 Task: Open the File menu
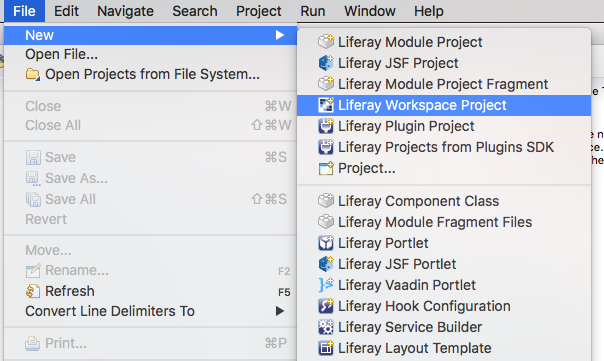pyautogui.click(x=24, y=11)
